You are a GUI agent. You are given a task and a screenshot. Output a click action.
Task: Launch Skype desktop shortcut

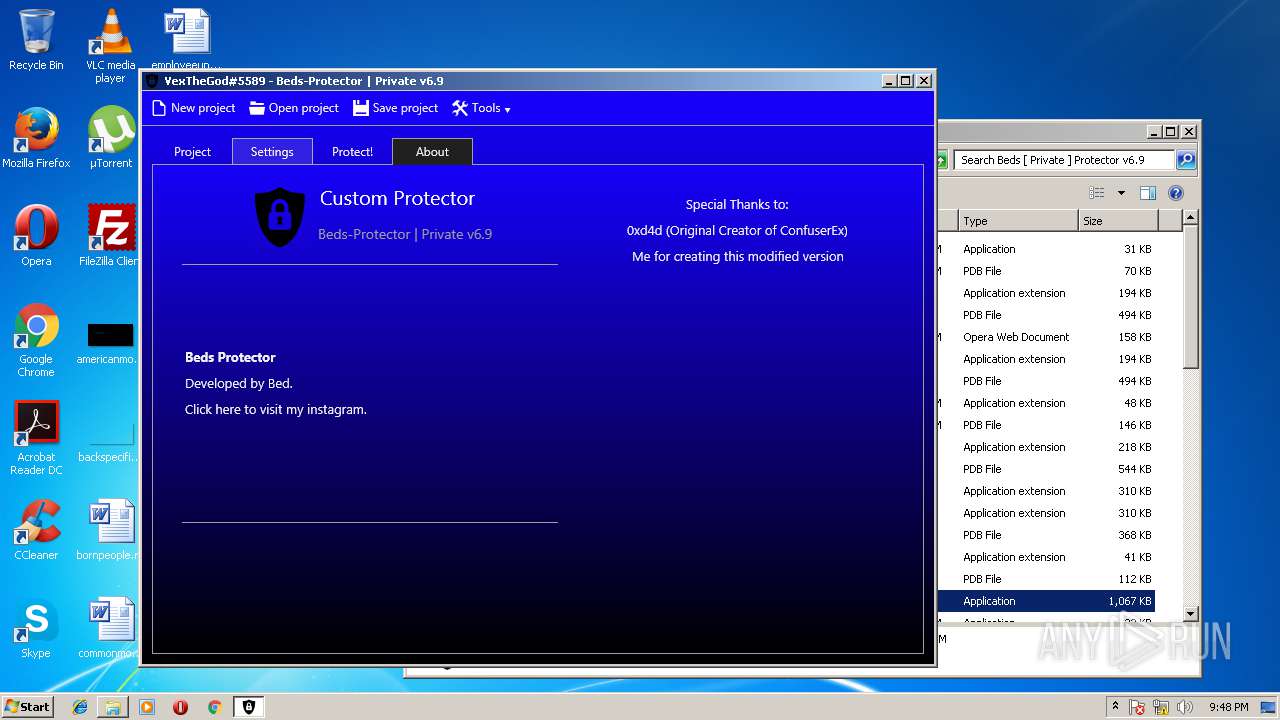click(36, 628)
